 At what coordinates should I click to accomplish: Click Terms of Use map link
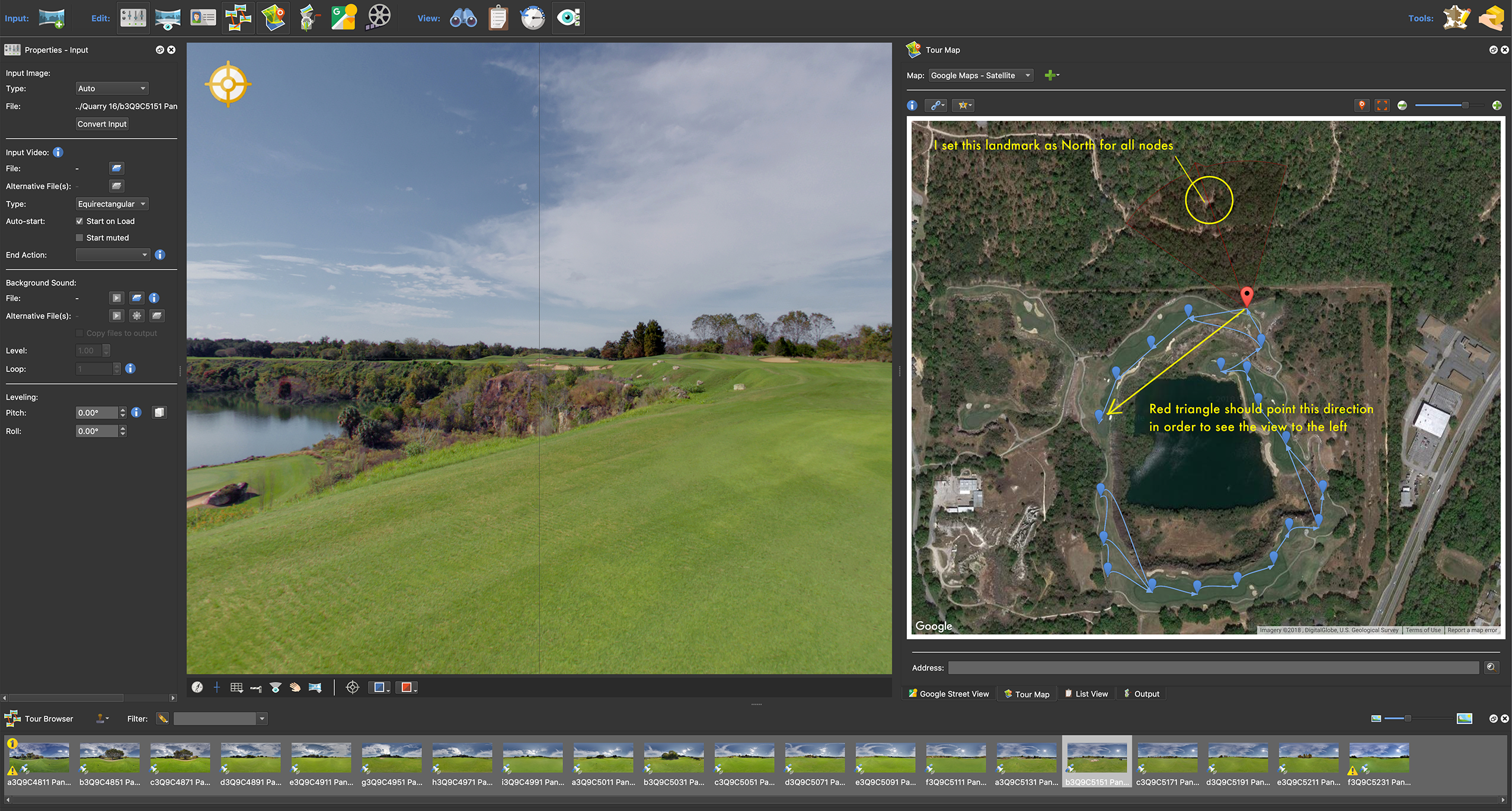[x=1423, y=630]
